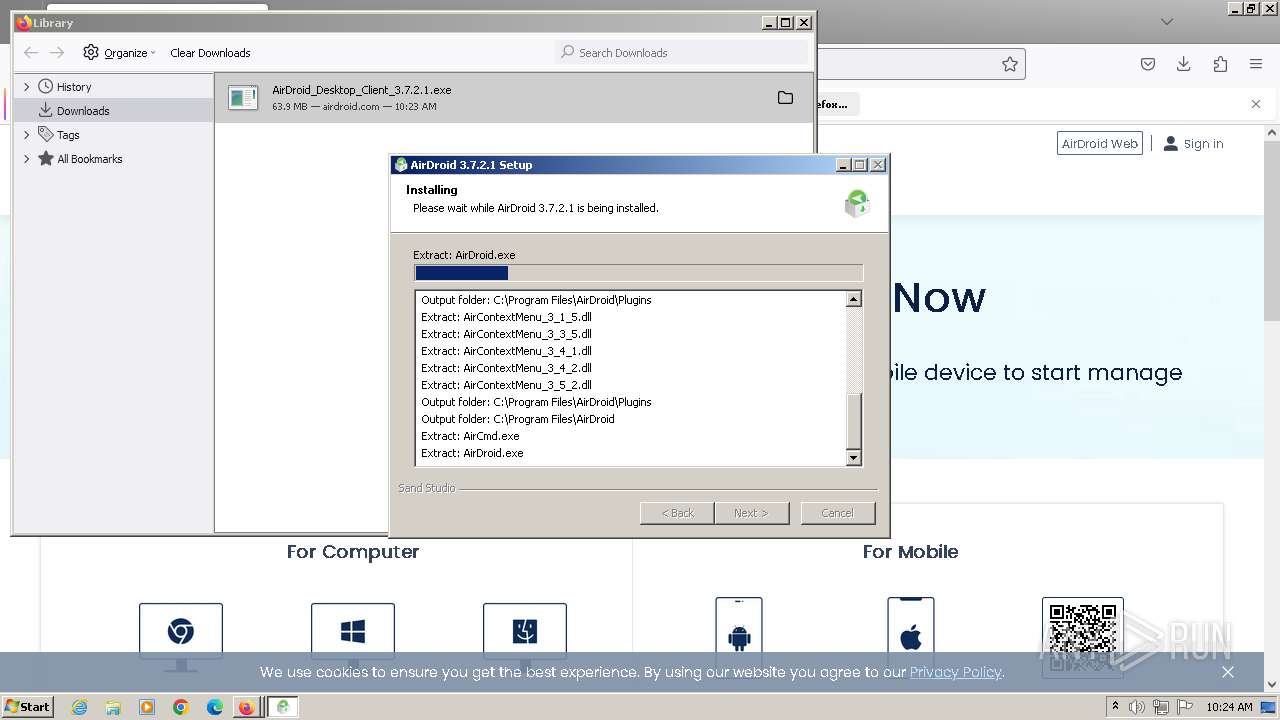Click the Clear Downloads button
This screenshot has width=1280, height=720.
click(x=210, y=53)
